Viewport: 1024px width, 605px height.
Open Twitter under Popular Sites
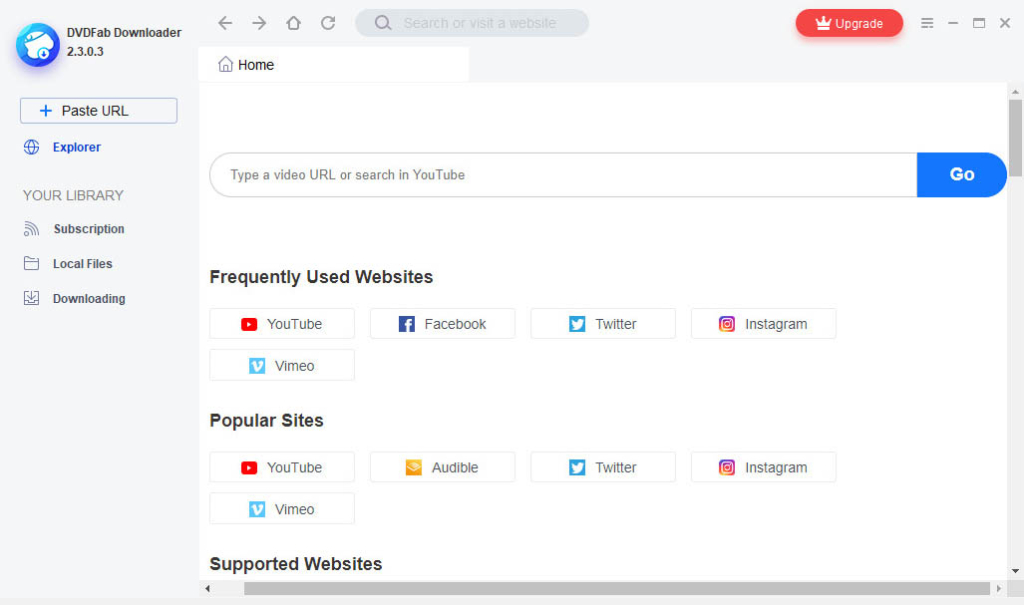pyautogui.click(x=603, y=468)
